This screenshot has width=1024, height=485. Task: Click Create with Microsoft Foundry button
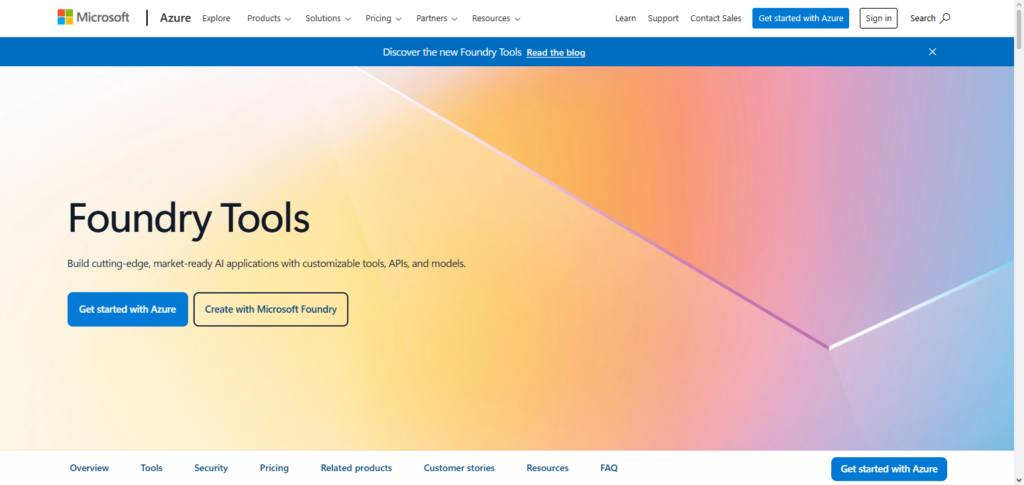tap(271, 309)
